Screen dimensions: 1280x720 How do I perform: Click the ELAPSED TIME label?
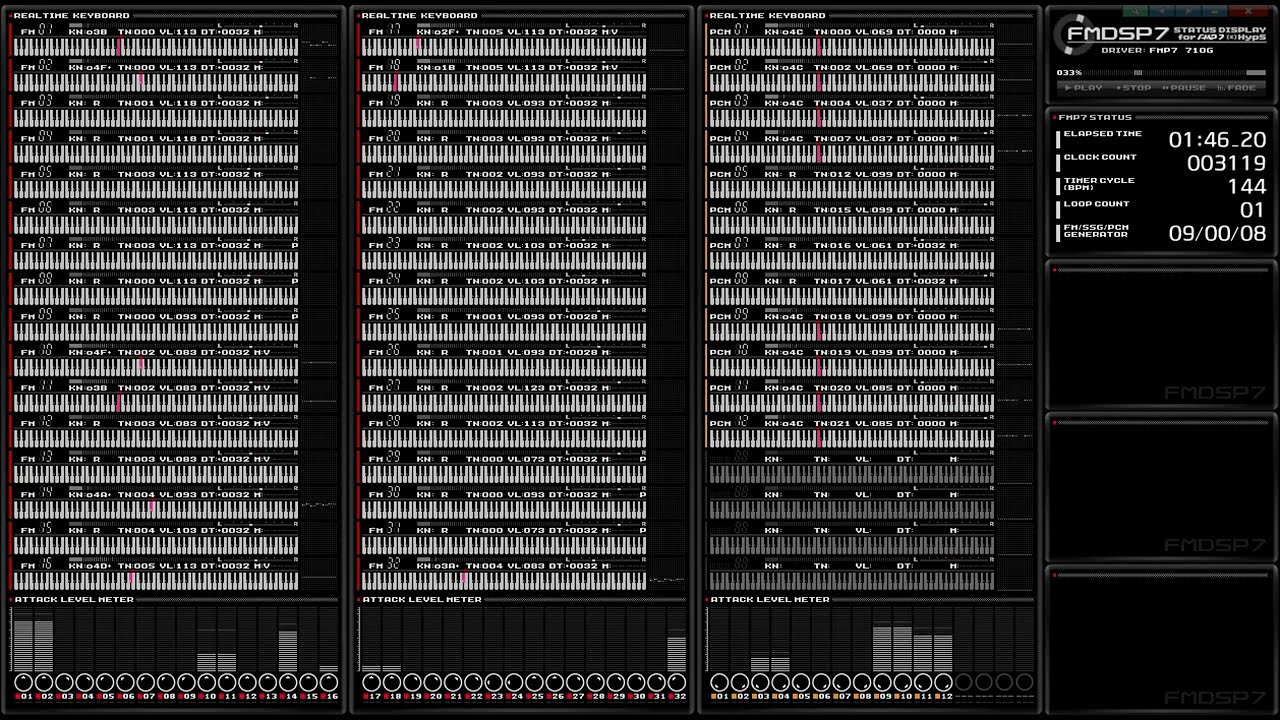[1102, 134]
